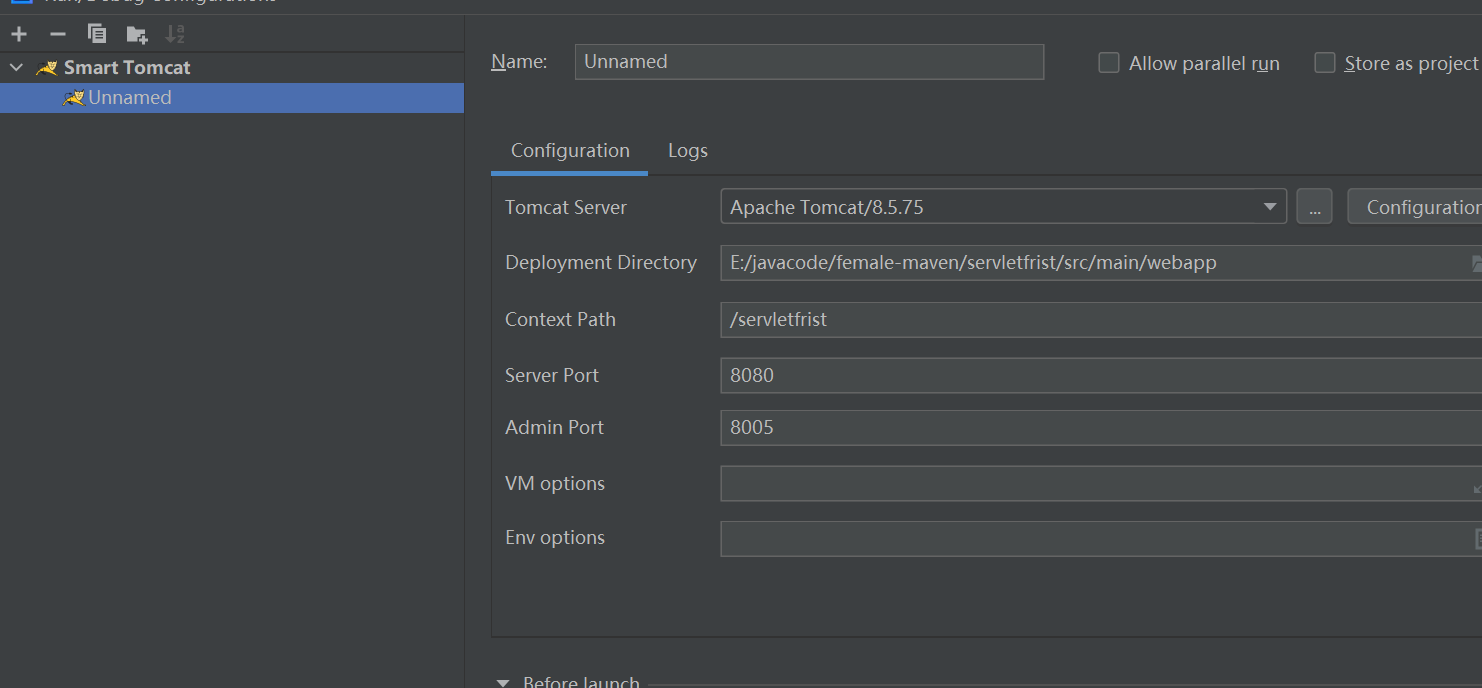Viewport: 1482px width, 688px height.
Task: Collapse the Smart Tomcat tree node
Action: tap(16, 68)
